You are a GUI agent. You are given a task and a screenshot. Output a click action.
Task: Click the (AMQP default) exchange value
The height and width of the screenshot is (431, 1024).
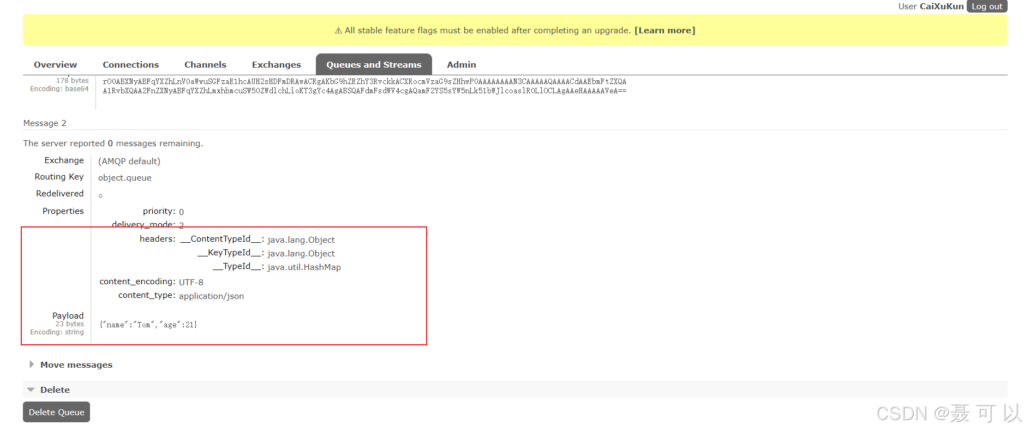click(x=129, y=161)
